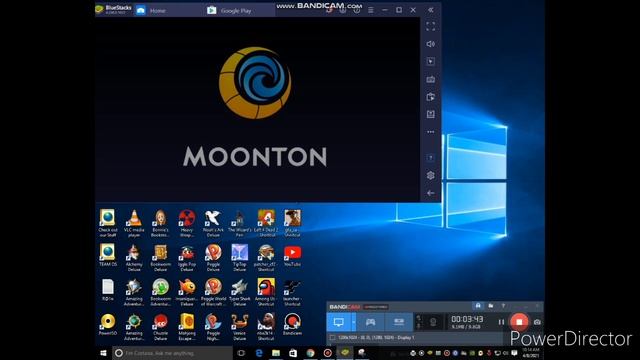Click the install APK icon in BlueStacks sidebar
640x360 pixels.
pos(431,114)
